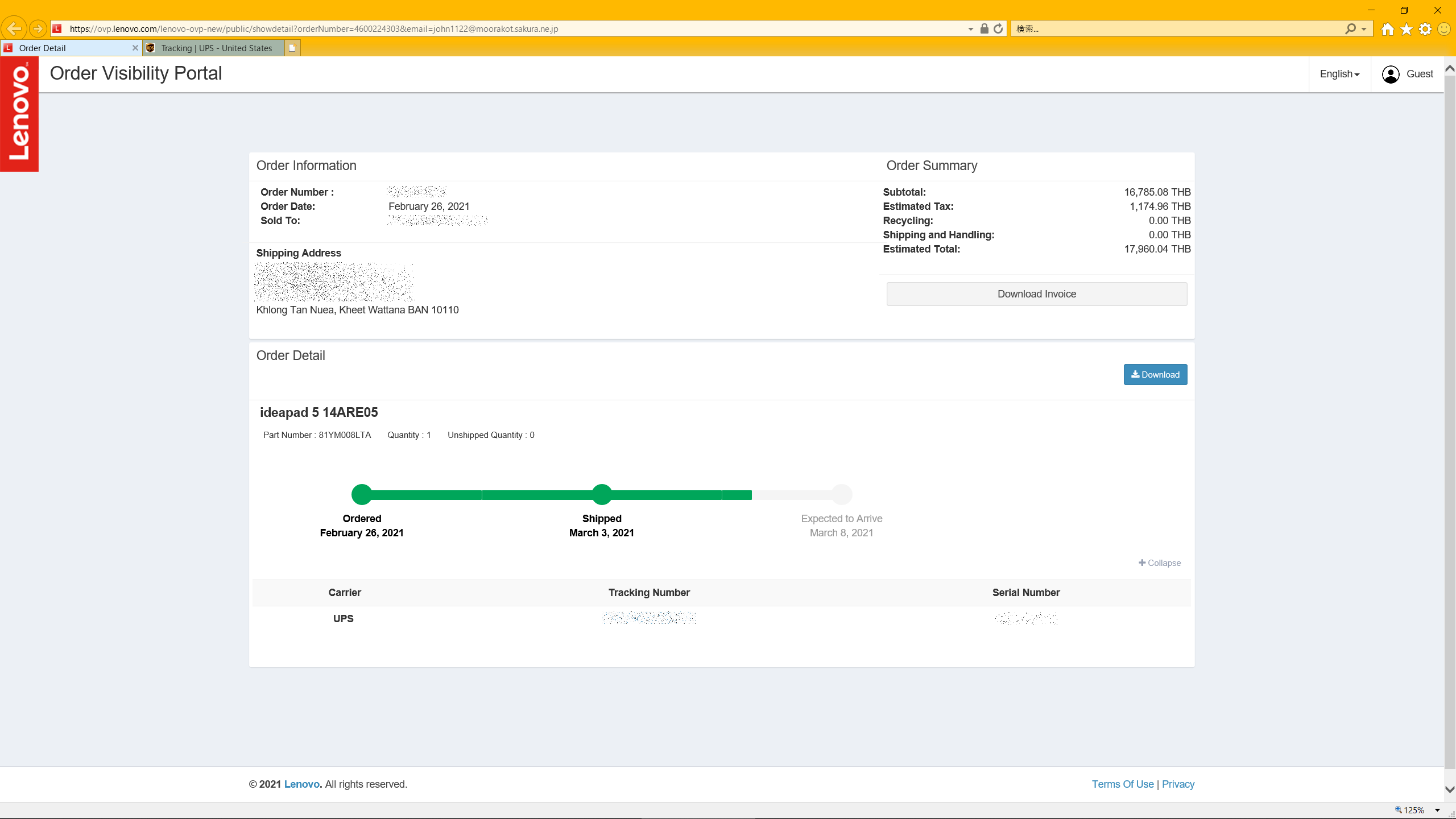Viewport: 1456px width, 819px height.
Task: Open the Tools gear icon
Action: (1425, 29)
